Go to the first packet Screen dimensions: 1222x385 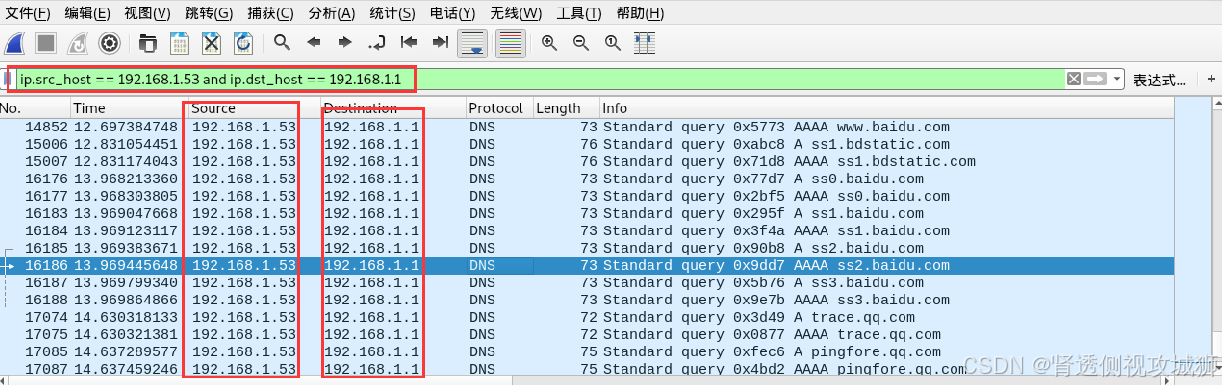pos(408,42)
